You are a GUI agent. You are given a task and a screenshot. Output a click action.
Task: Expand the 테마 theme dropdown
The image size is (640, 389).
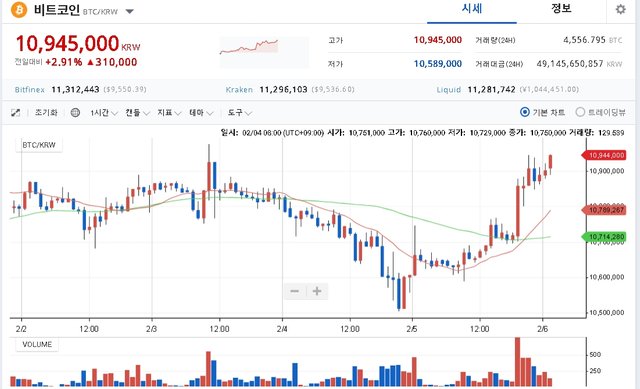tap(201, 113)
